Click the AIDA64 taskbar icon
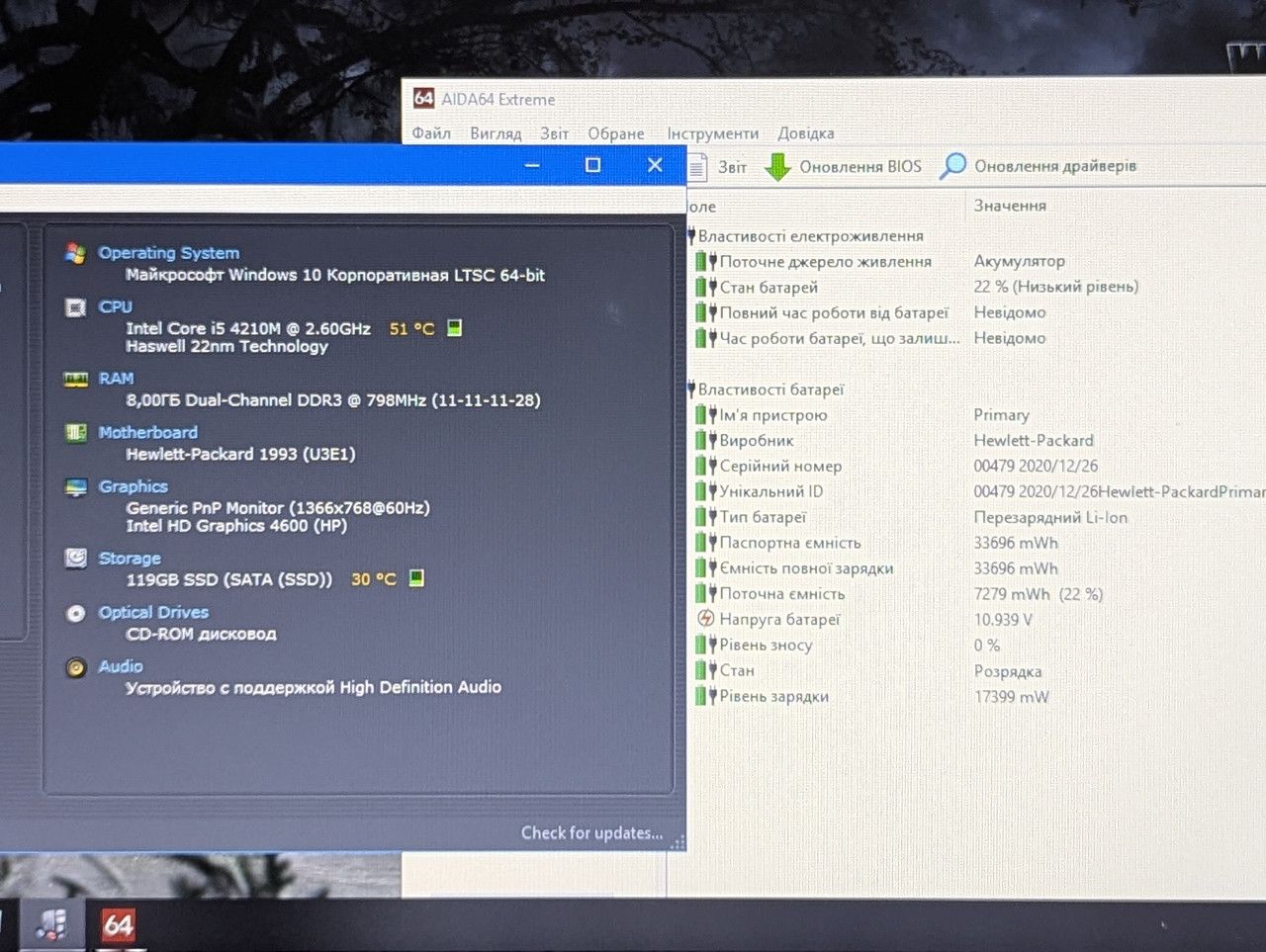The height and width of the screenshot is (952, 1266). point(118,925)
